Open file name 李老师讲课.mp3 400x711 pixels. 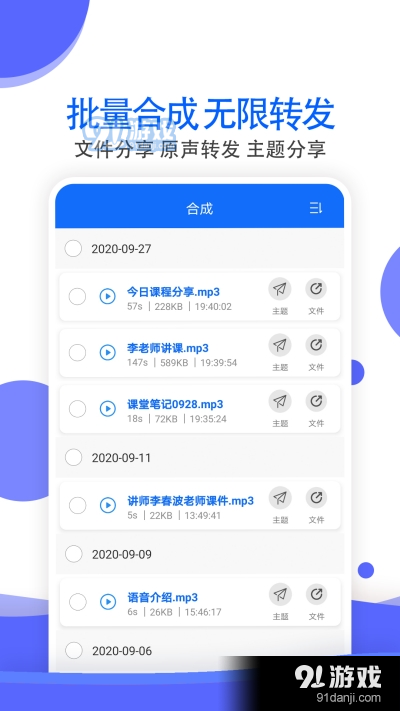168,348
